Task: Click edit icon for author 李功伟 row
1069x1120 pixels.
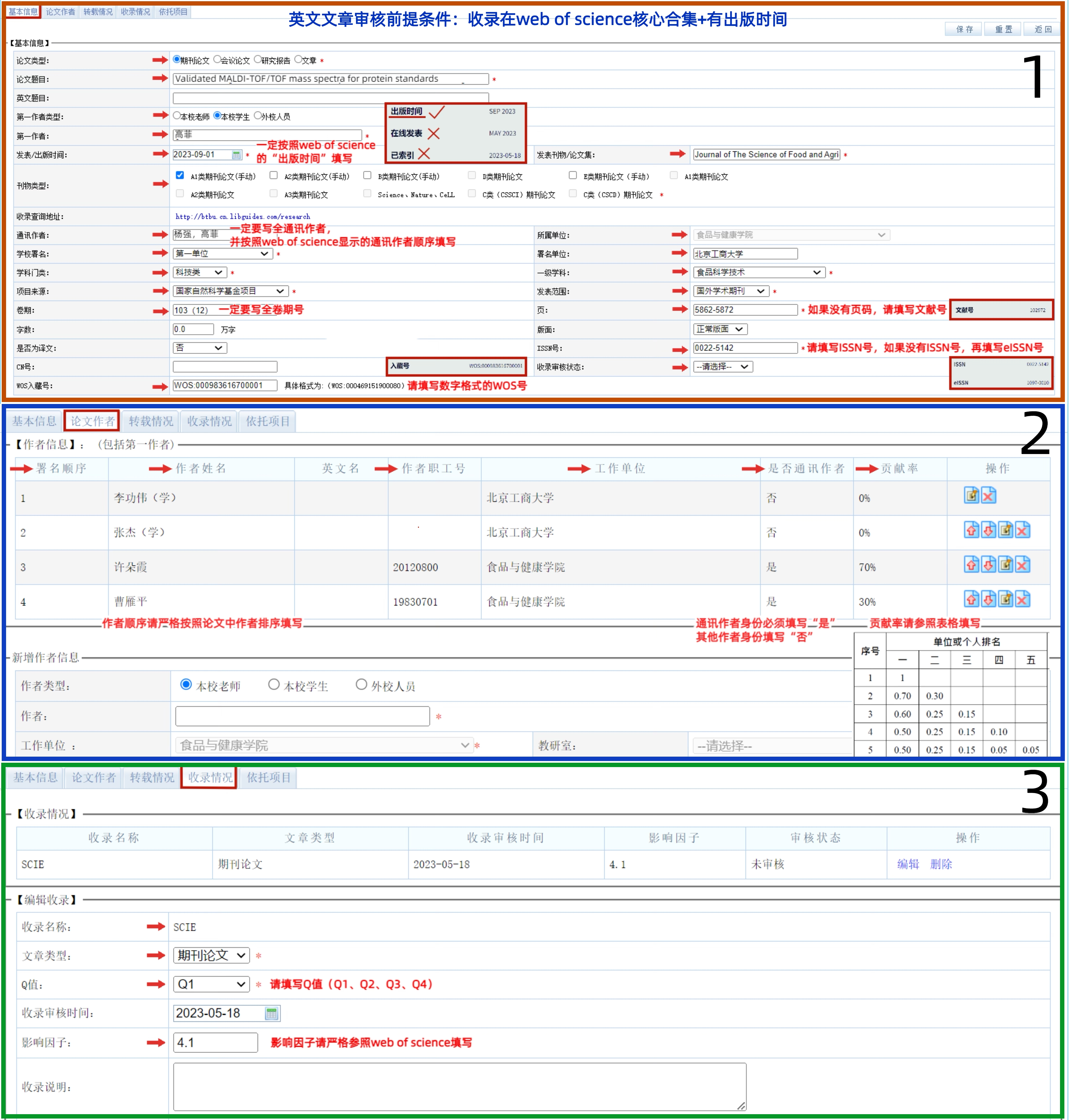Action: click(x=971, y=495)
